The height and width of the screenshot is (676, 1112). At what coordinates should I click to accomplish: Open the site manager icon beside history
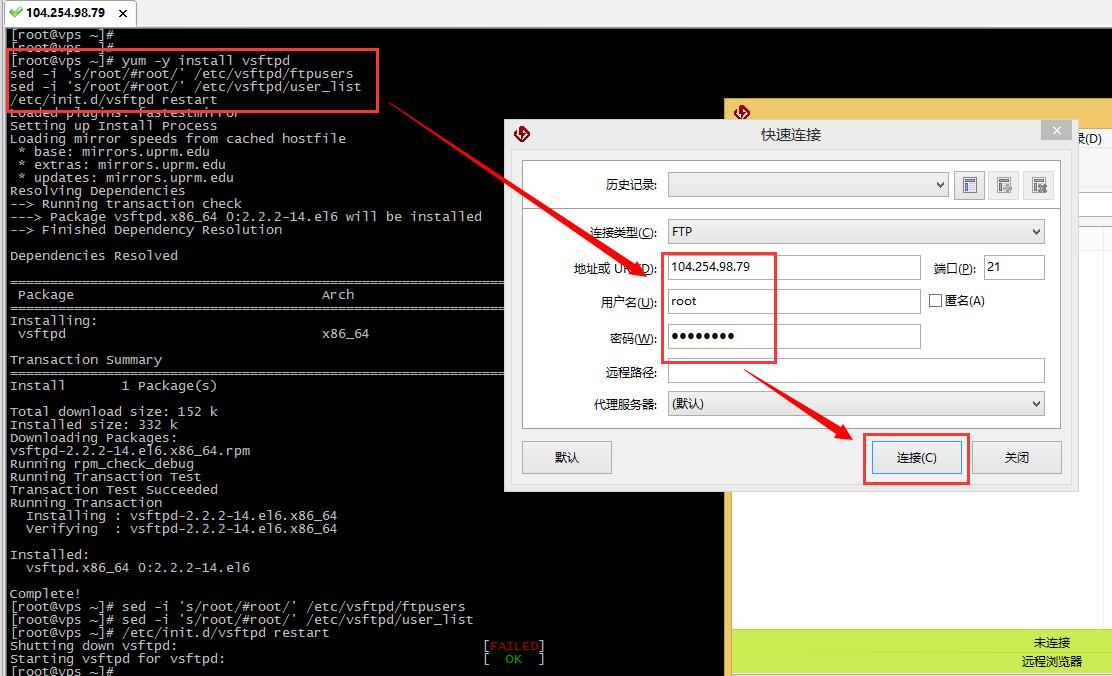coord(969,186)
